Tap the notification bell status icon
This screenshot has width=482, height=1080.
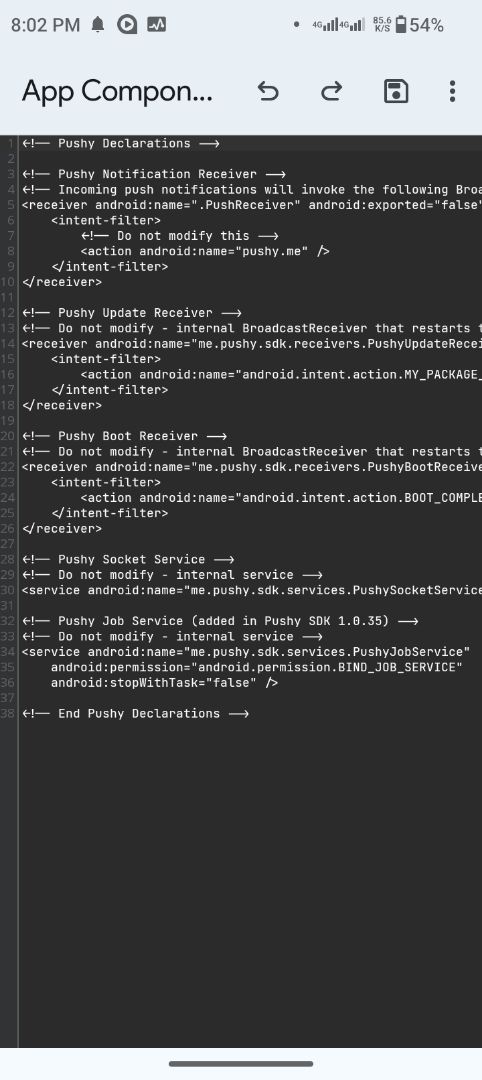pos(98,25)
